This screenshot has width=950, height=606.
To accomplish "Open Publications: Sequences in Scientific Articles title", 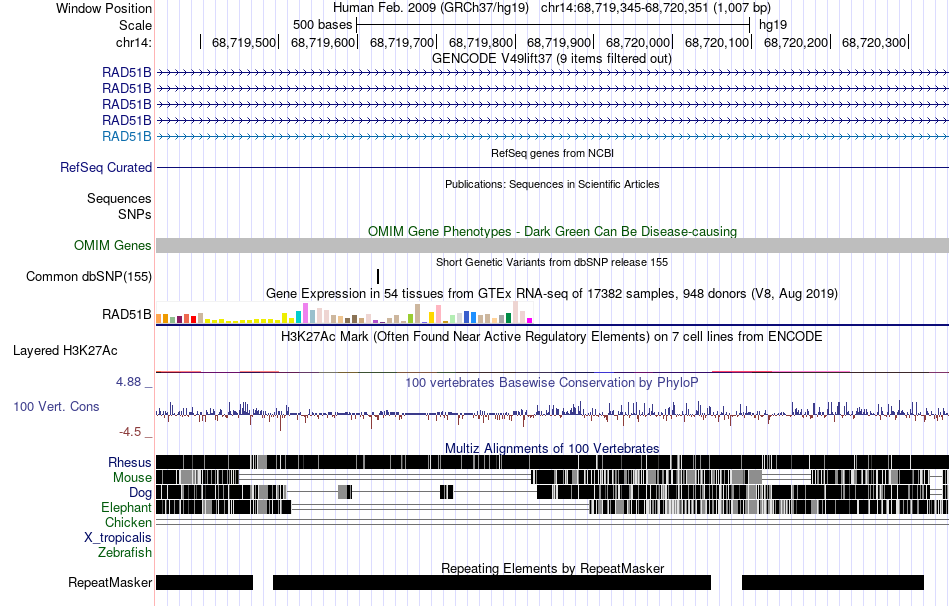I will click(x=552, y=184).
